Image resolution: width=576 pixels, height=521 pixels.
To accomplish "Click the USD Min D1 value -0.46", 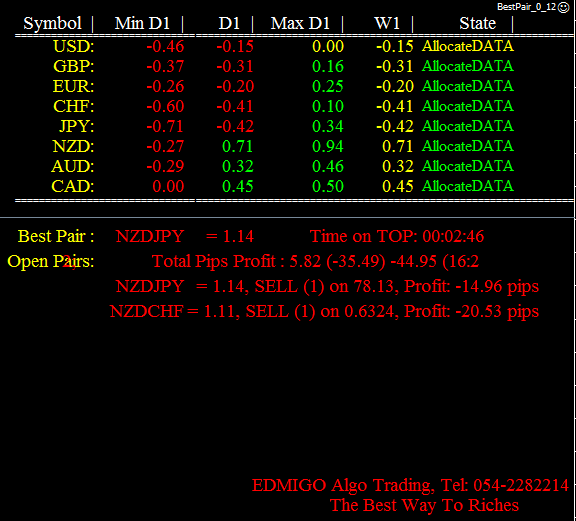I will pos(165,46).
